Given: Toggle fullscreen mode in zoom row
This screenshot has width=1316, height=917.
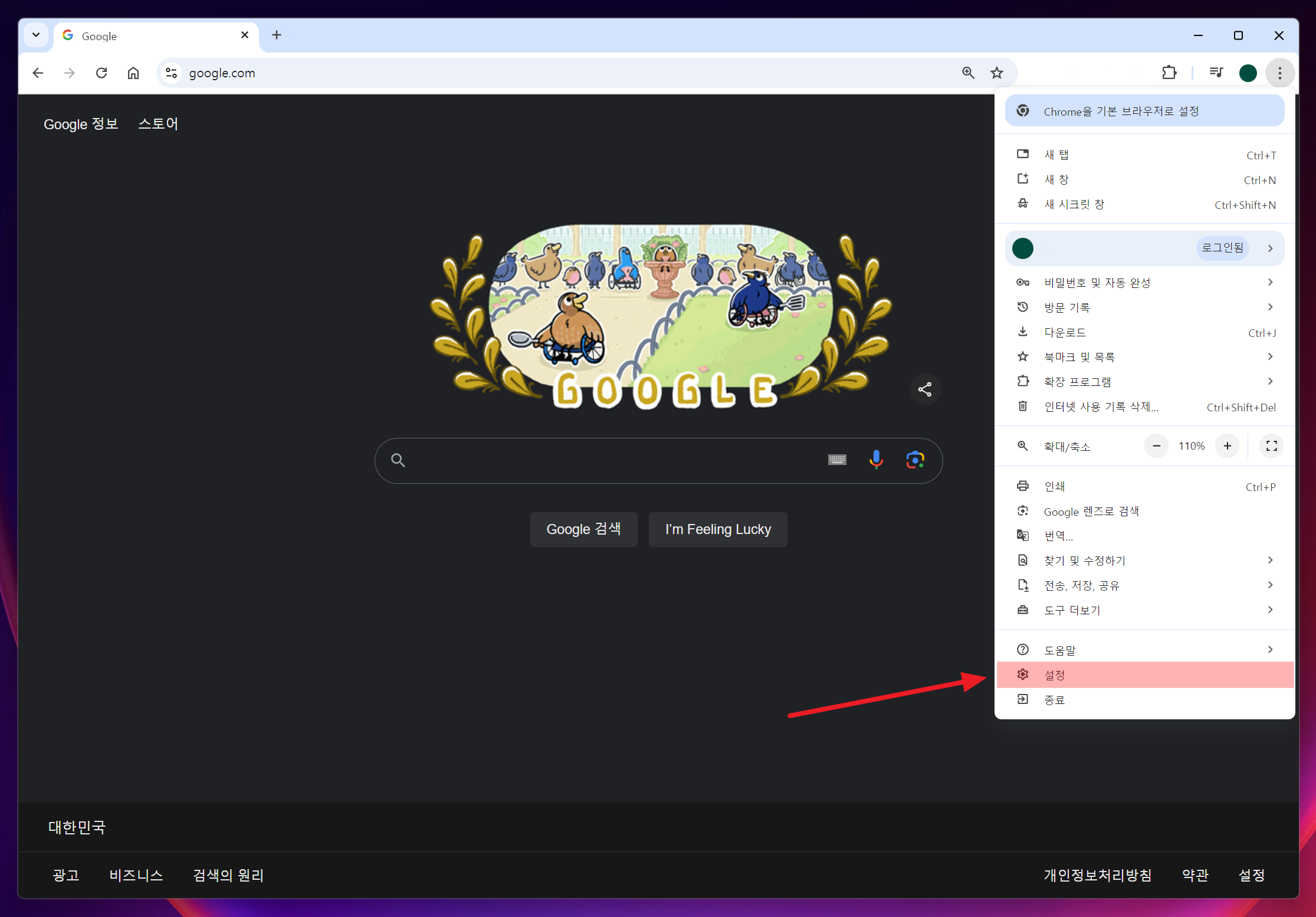Looking at the screenshot, I should (x=1271, y=446).
